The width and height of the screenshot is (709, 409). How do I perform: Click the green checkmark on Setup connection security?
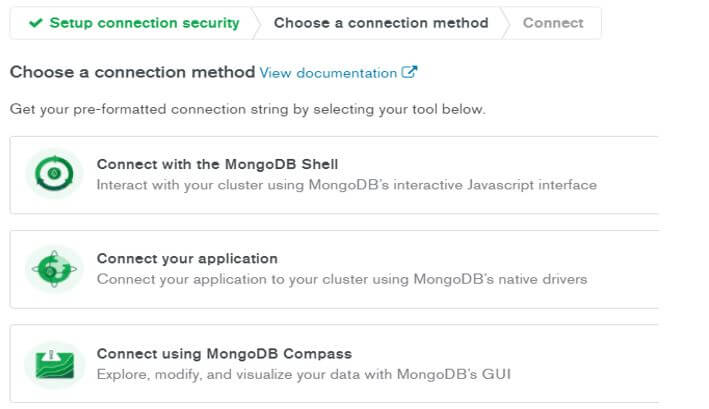(x=36, y=22)
